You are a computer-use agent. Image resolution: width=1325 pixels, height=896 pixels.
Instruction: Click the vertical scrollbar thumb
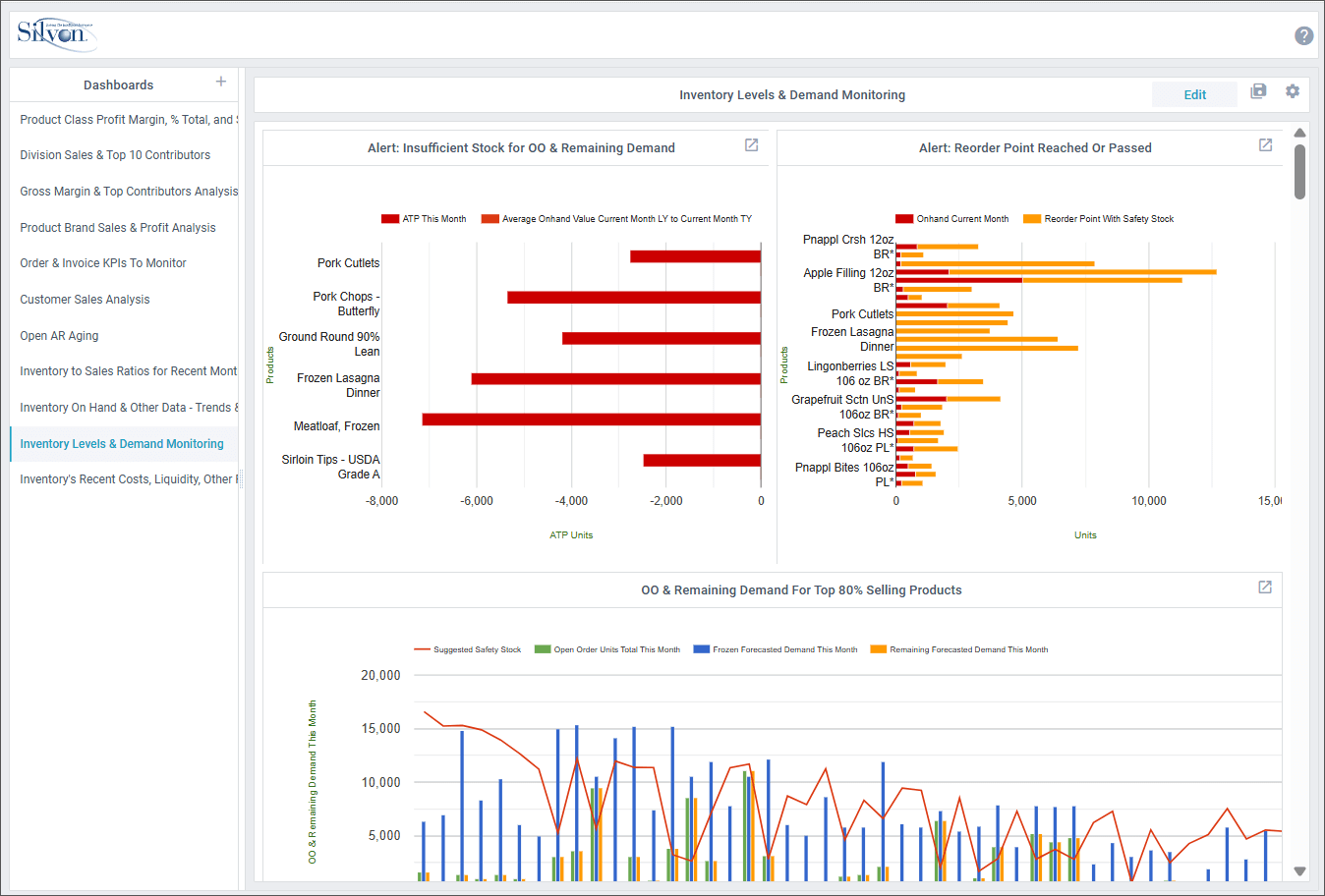click(1299, 172)
